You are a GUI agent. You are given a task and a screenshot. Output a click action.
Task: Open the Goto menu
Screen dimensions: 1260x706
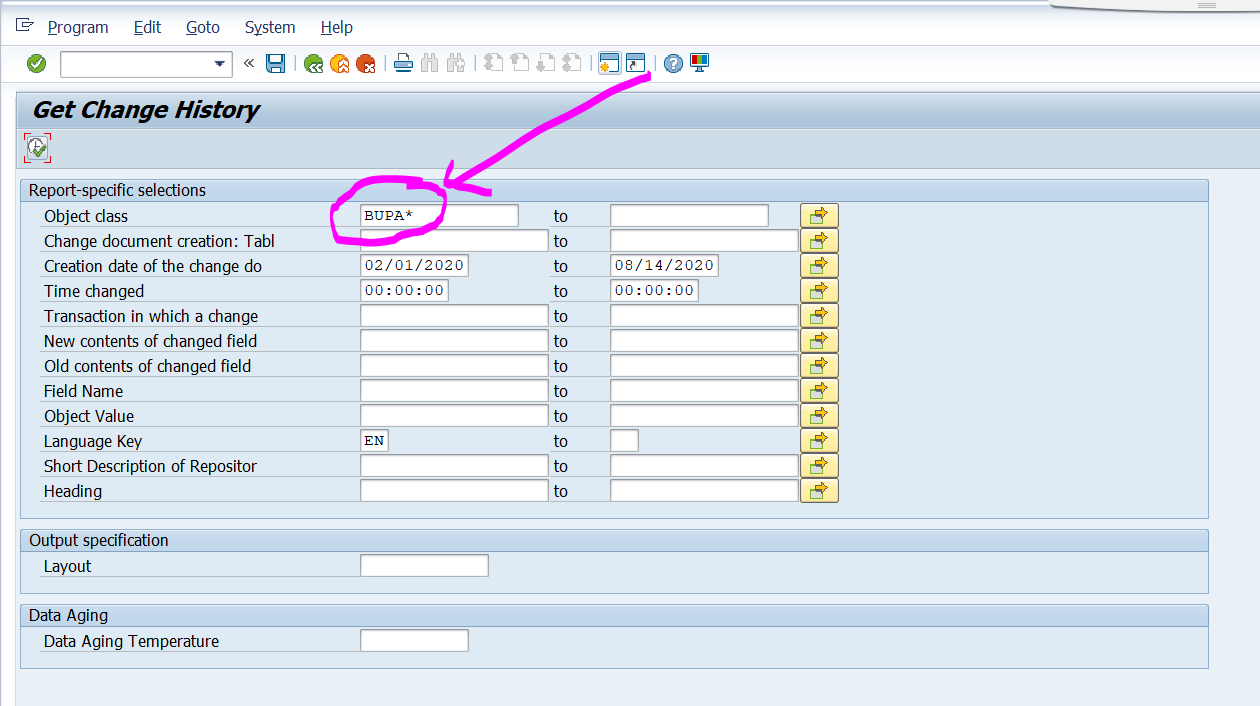202,27
